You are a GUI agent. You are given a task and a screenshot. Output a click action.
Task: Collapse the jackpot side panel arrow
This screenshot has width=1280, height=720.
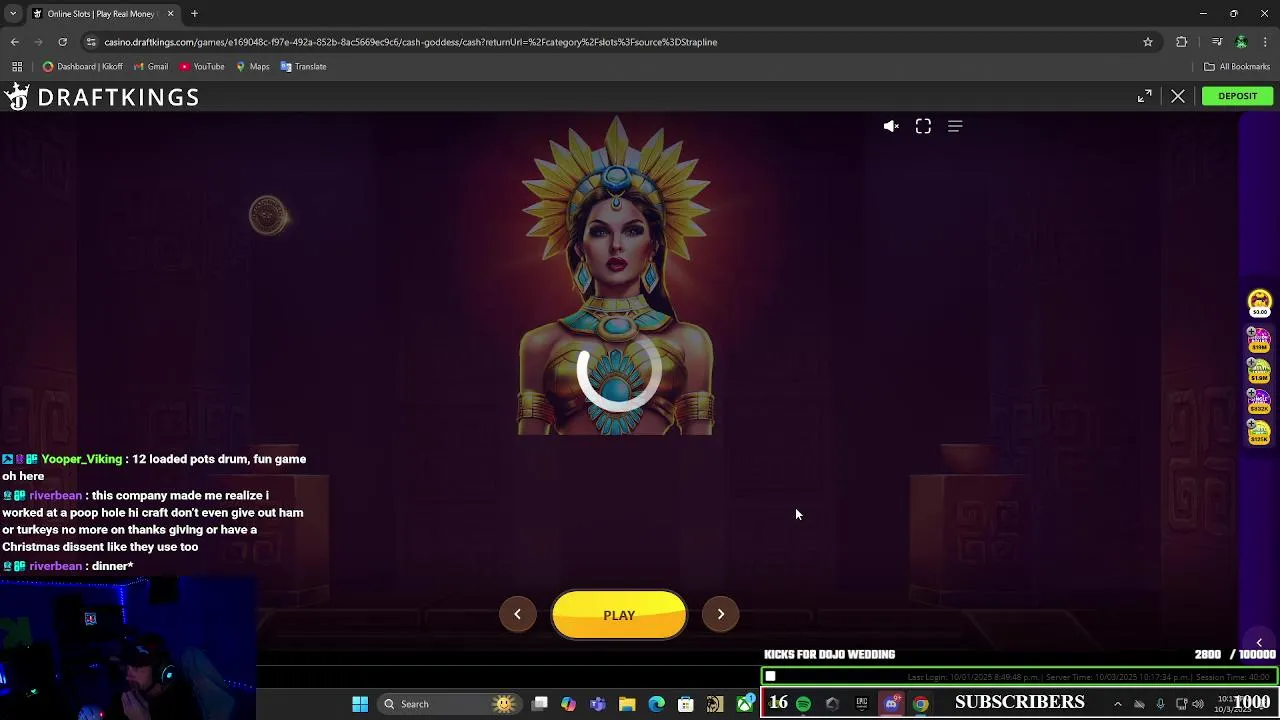1259,643
